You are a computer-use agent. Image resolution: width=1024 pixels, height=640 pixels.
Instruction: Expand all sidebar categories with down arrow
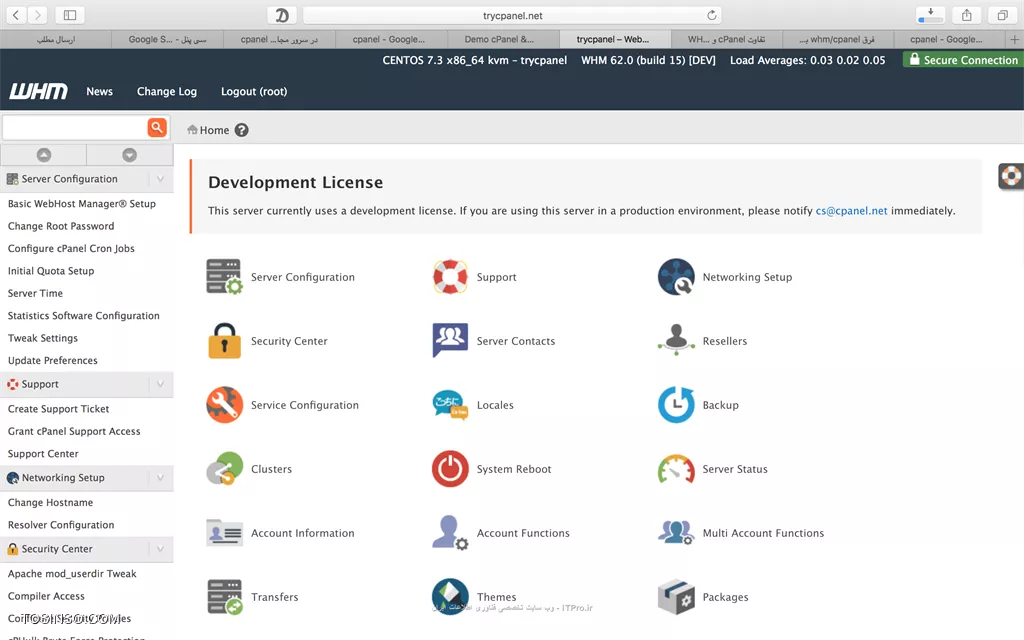point(129,155)
